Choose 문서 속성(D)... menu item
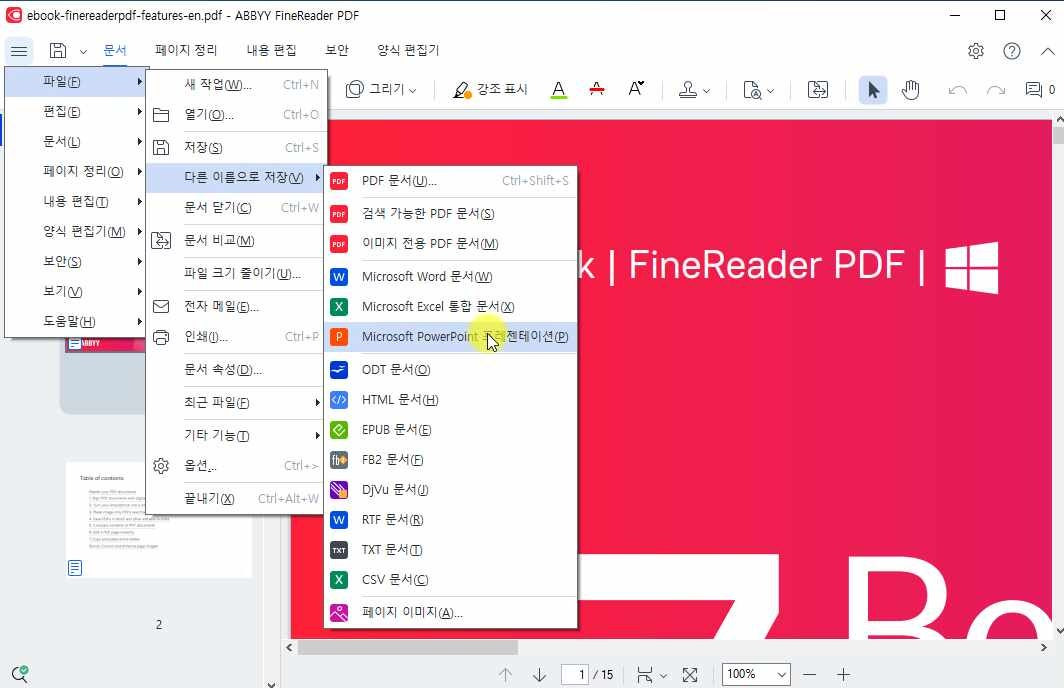The image size is (1064, 688). pos(235,369)
